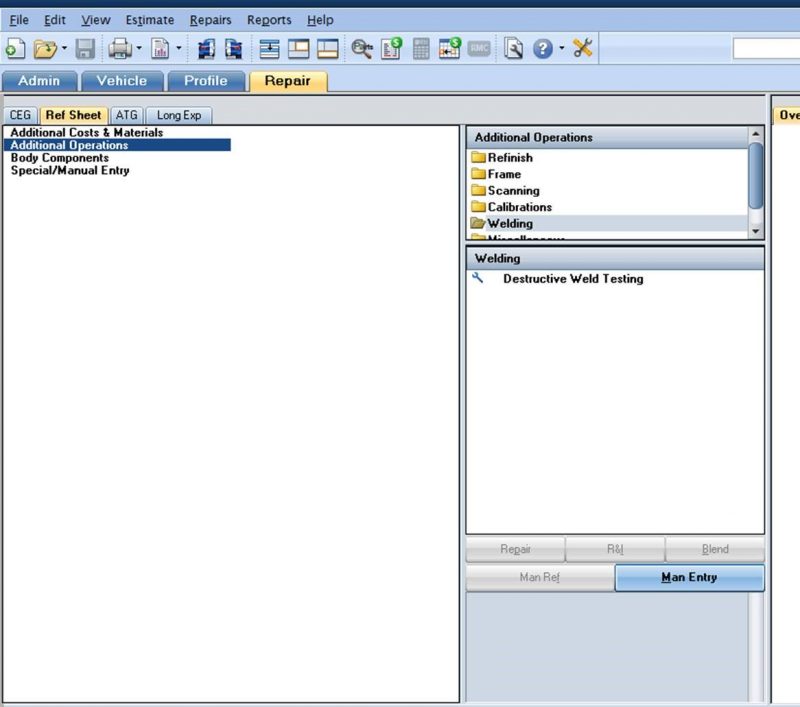Click the Man Ref button
Screen dimensions: 800x707
tap(540, 577)
